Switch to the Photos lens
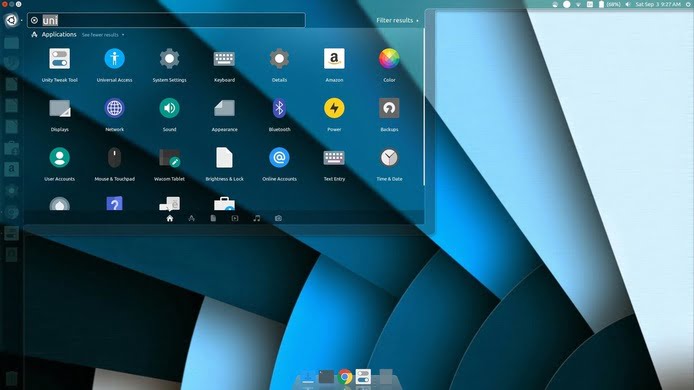The width and height of the screenshot is (694, 390). coord(278,218)
